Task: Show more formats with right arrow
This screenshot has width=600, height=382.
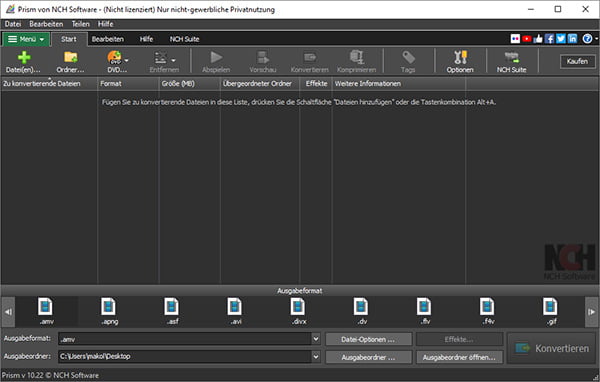Action: pyautogui.click(x=592, y=312)
